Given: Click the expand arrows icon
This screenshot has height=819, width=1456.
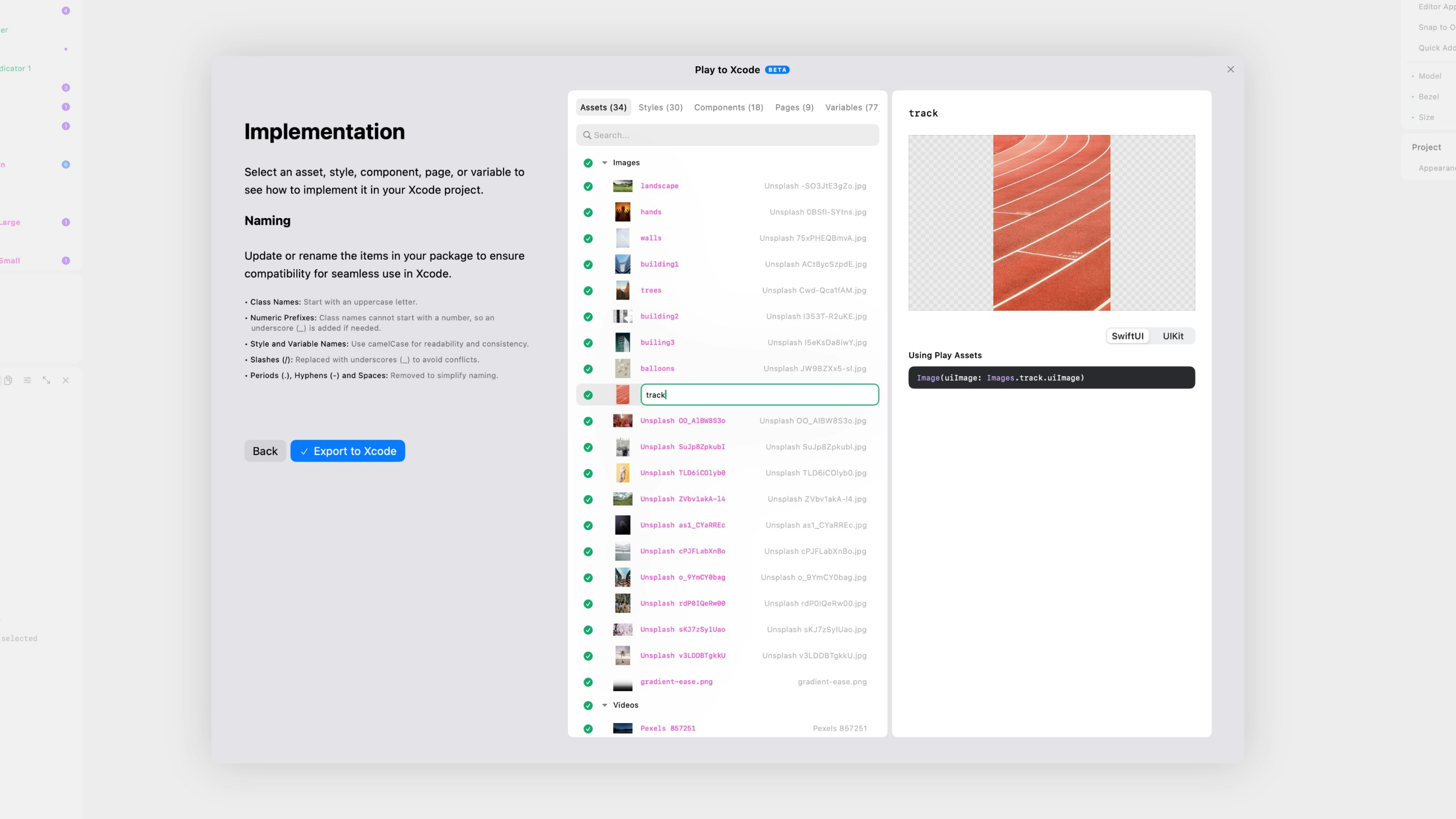Looking at the screenshot, I should (x=46, y=380).
